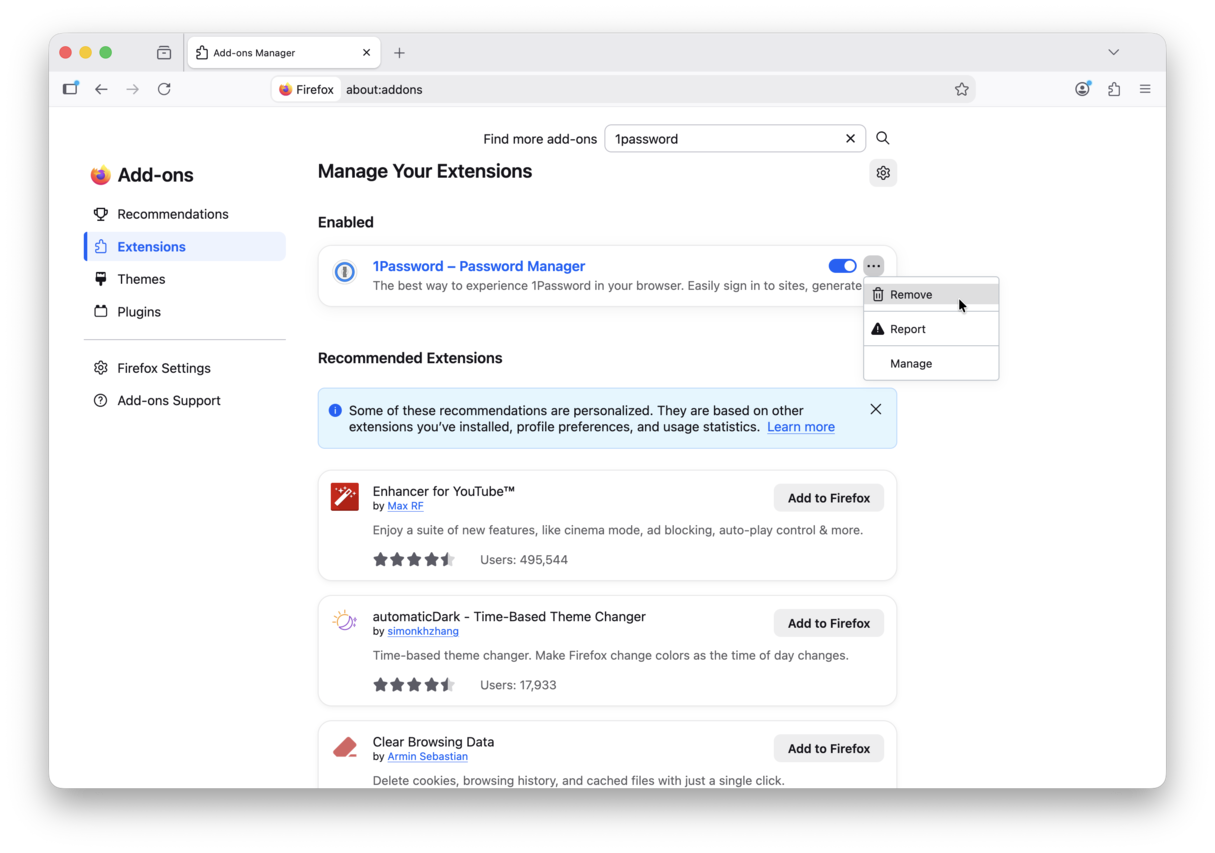
Task: Open the Firefox hamburger menu
Action: pyautogui.click(x=1145, y=89)
